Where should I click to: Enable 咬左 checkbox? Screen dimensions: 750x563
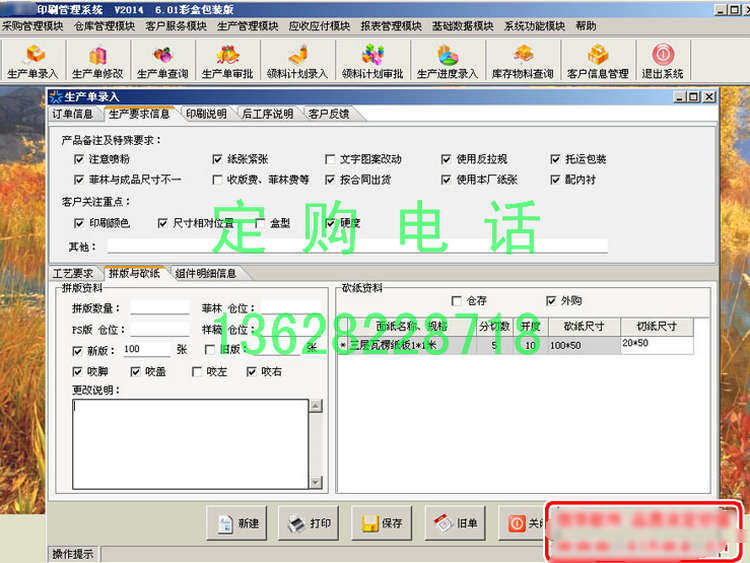point(197,372)
